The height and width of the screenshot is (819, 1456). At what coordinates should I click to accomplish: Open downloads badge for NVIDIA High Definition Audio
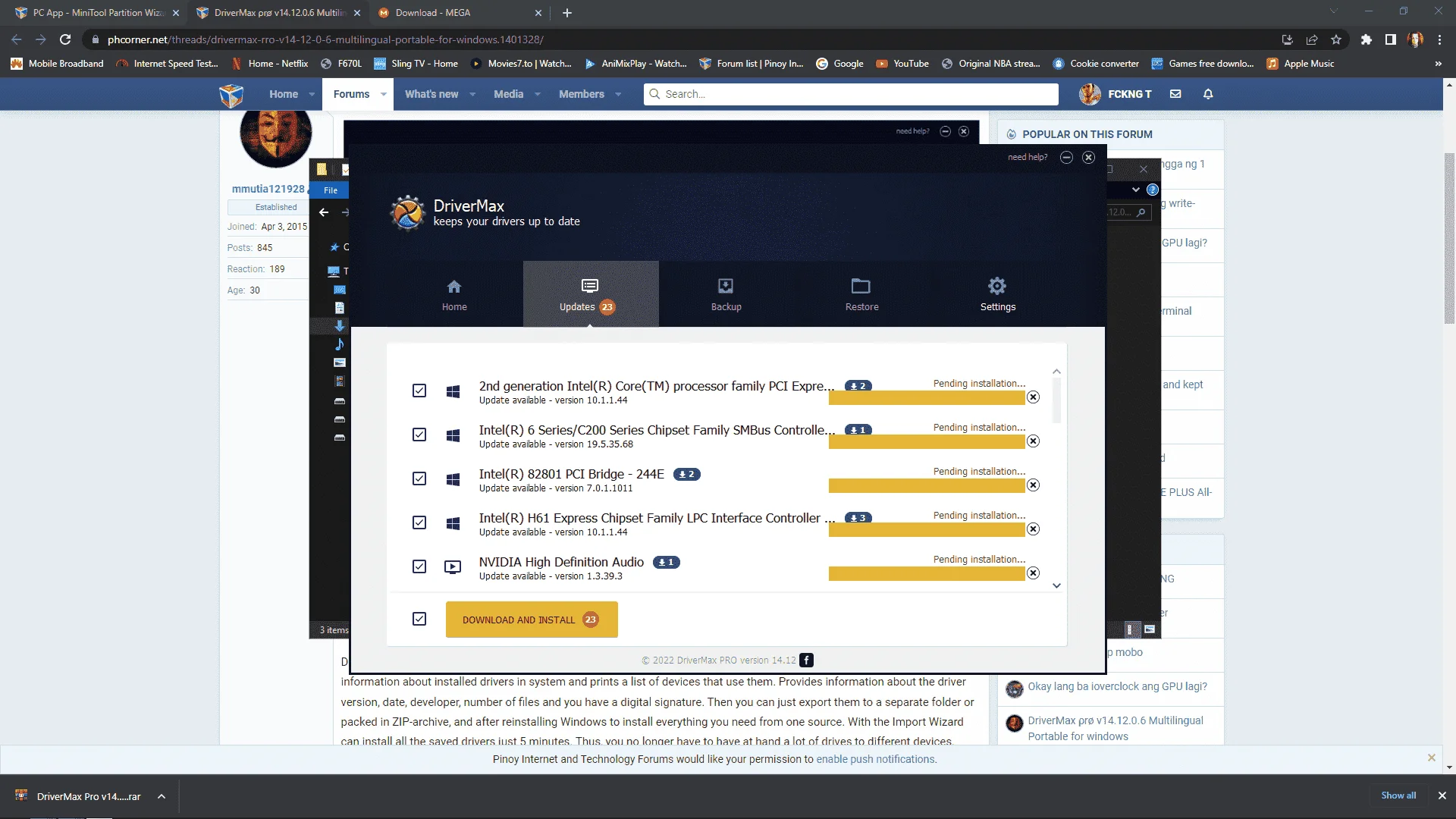pyautogui.click(x=666, y=562)
